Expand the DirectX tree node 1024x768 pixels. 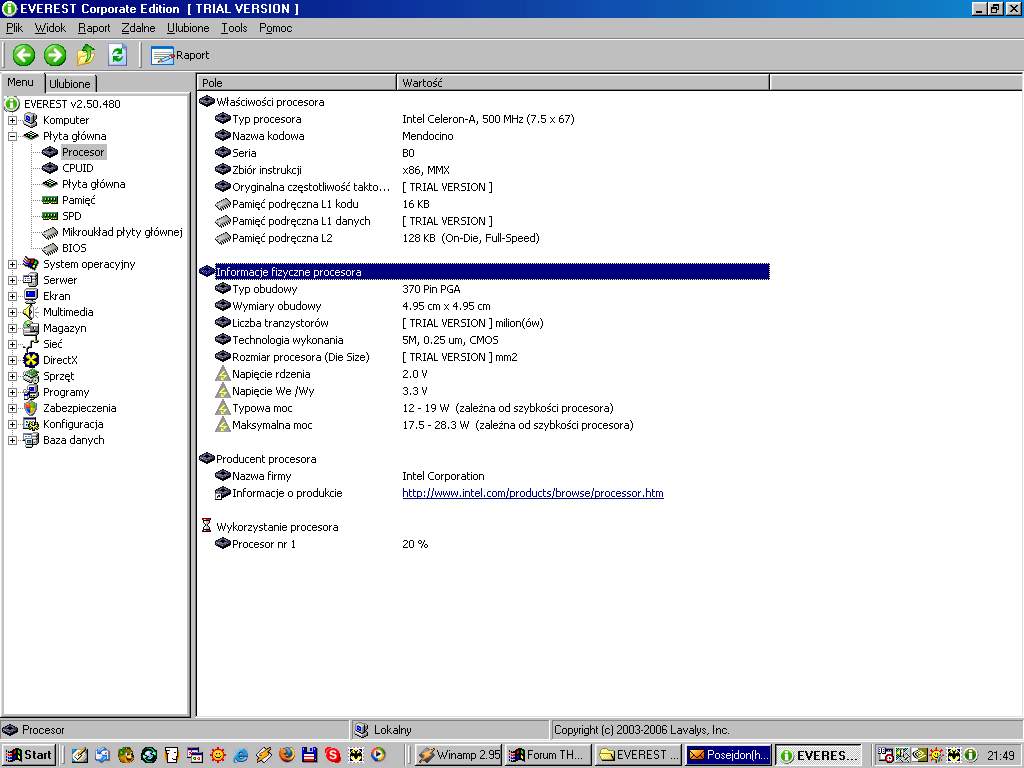click(x=12, y=360)
